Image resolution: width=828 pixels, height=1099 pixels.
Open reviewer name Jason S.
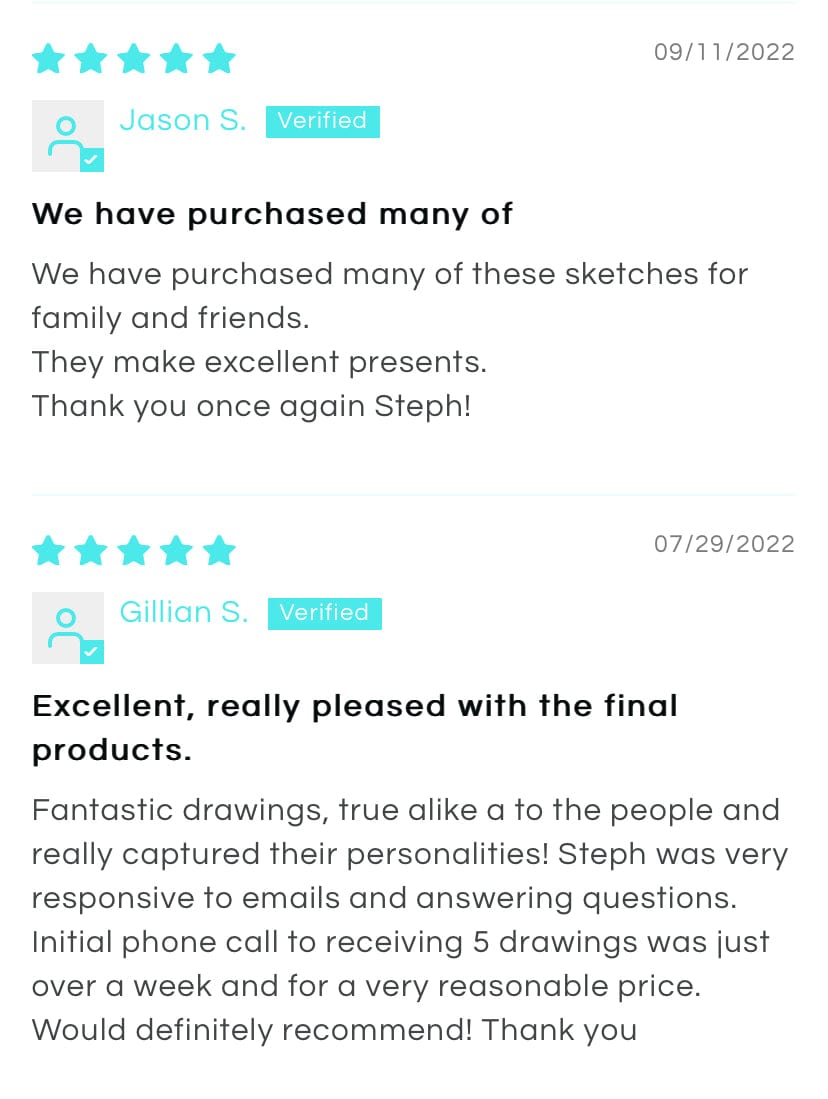182,121
